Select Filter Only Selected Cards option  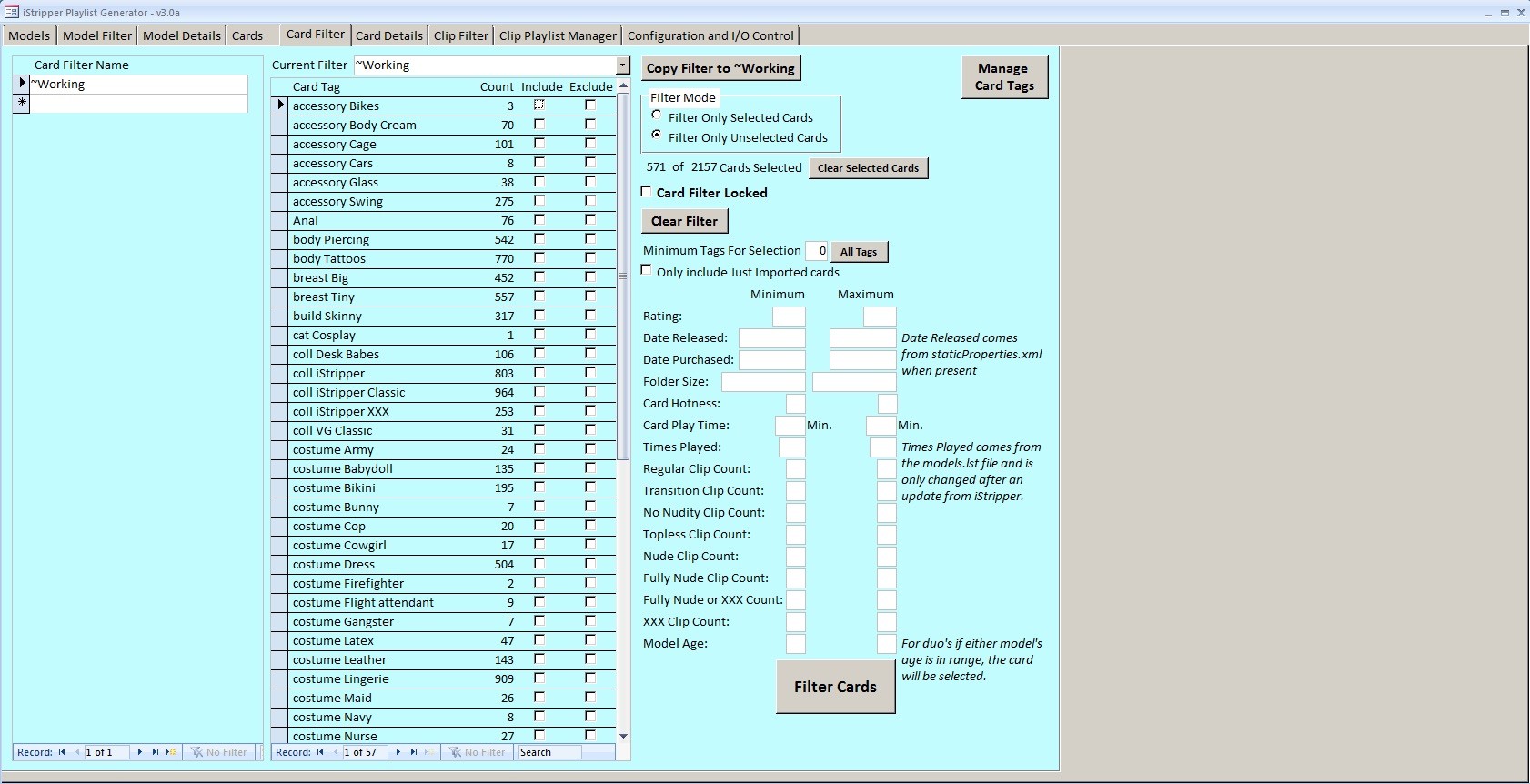(657, 116)
